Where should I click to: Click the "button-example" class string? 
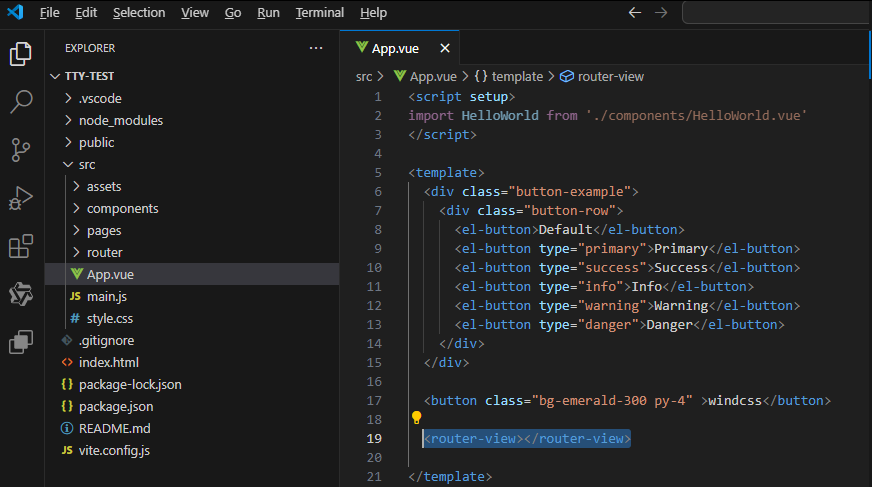569,192
